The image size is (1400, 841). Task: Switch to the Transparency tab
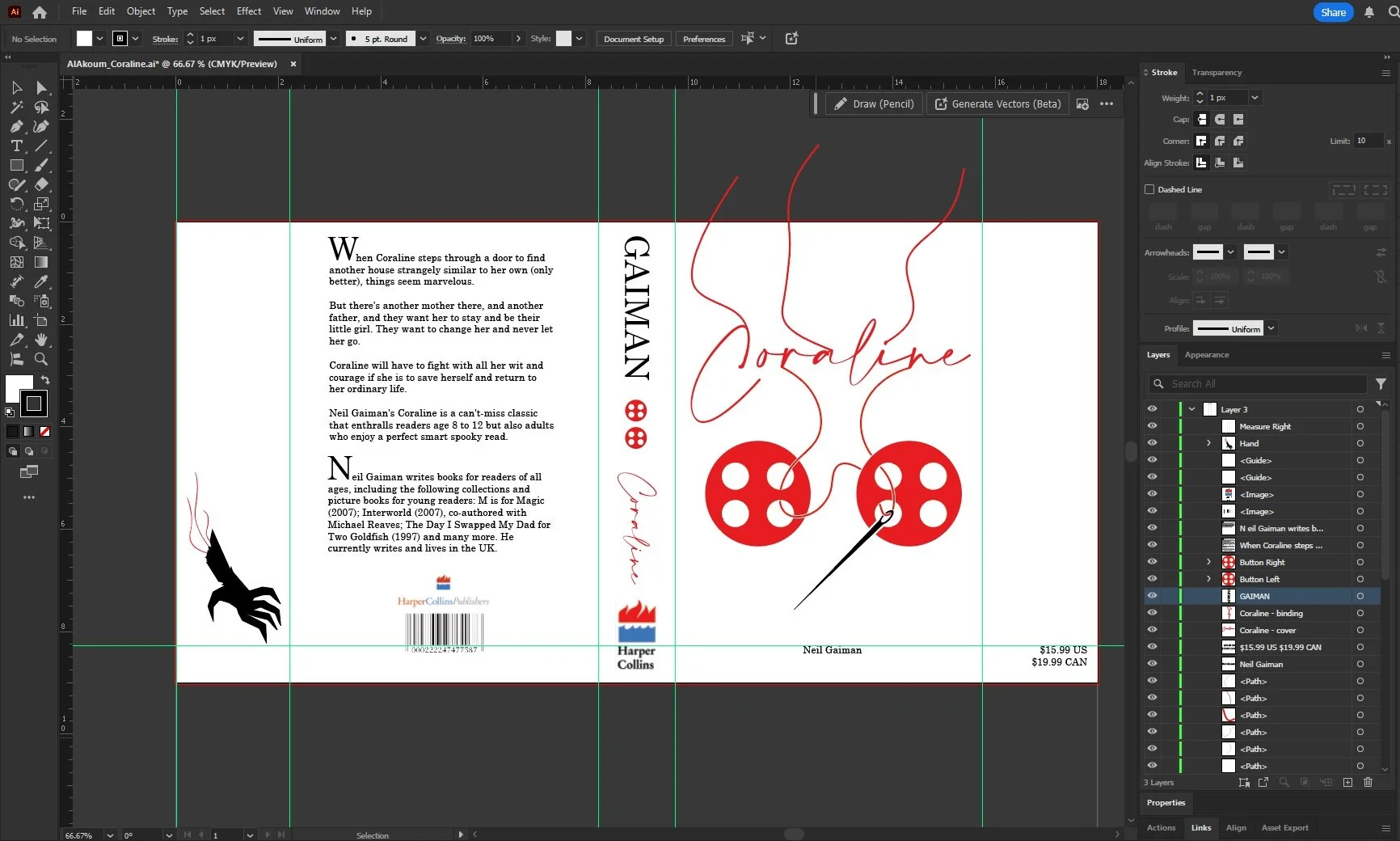tap(1217, 73)
